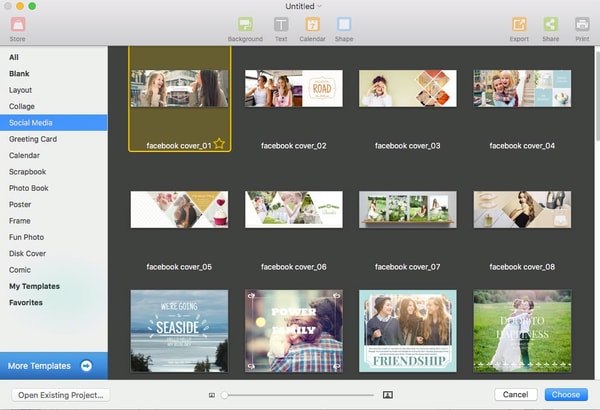Image resolution: width=600 pixels, height=410 pixels.
Task: Select the Shape tool icon
Action: pos(344,25)
